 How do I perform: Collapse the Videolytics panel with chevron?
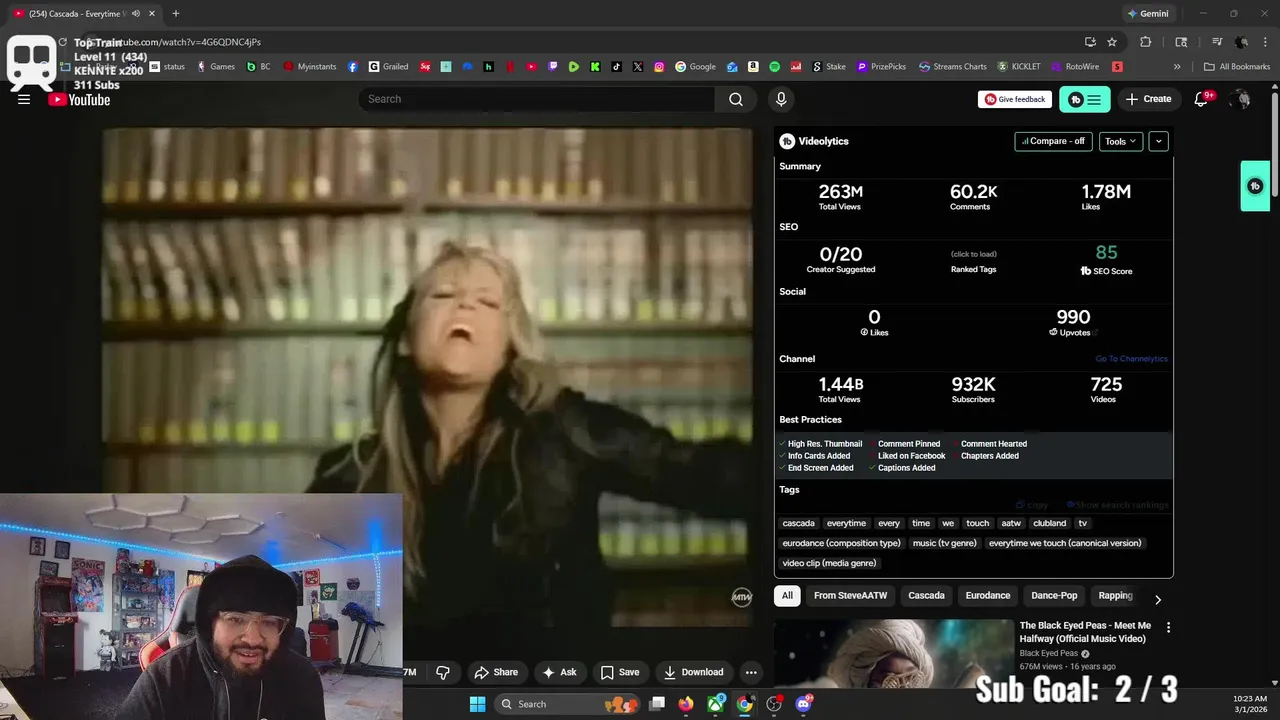coord(1158,141)
